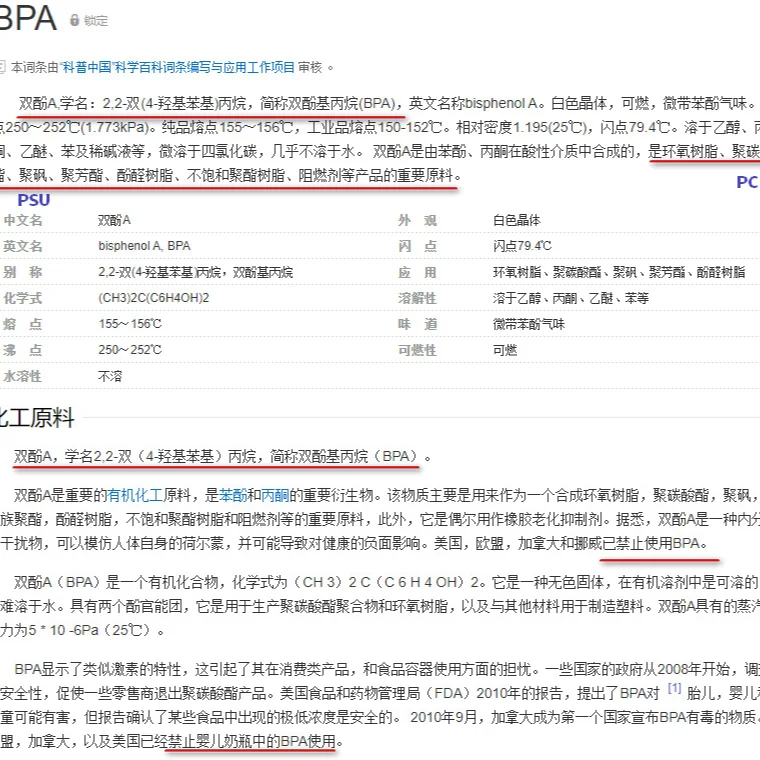
Task: Click the 白色晶体 value in table
Action: [517, 221]
